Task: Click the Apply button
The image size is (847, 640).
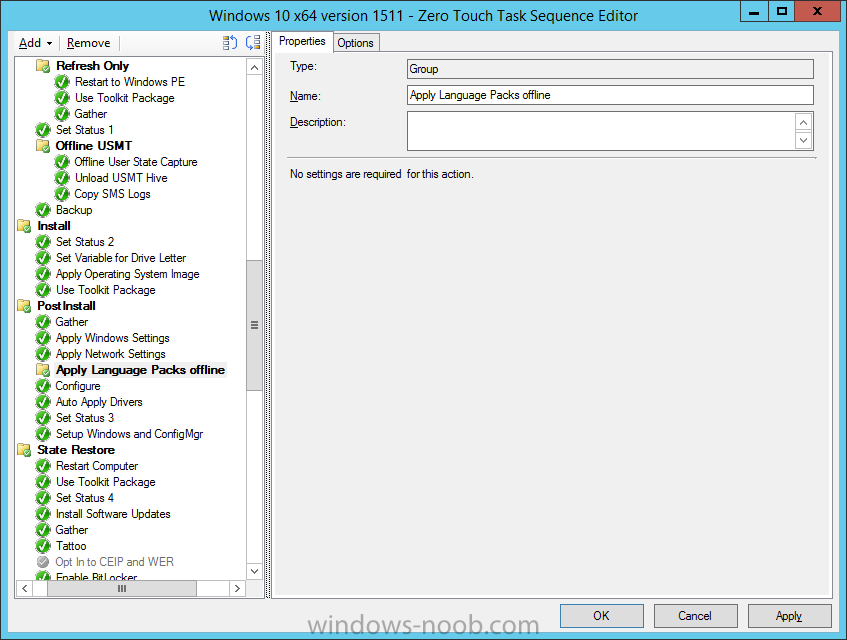Action: [789, 616]
